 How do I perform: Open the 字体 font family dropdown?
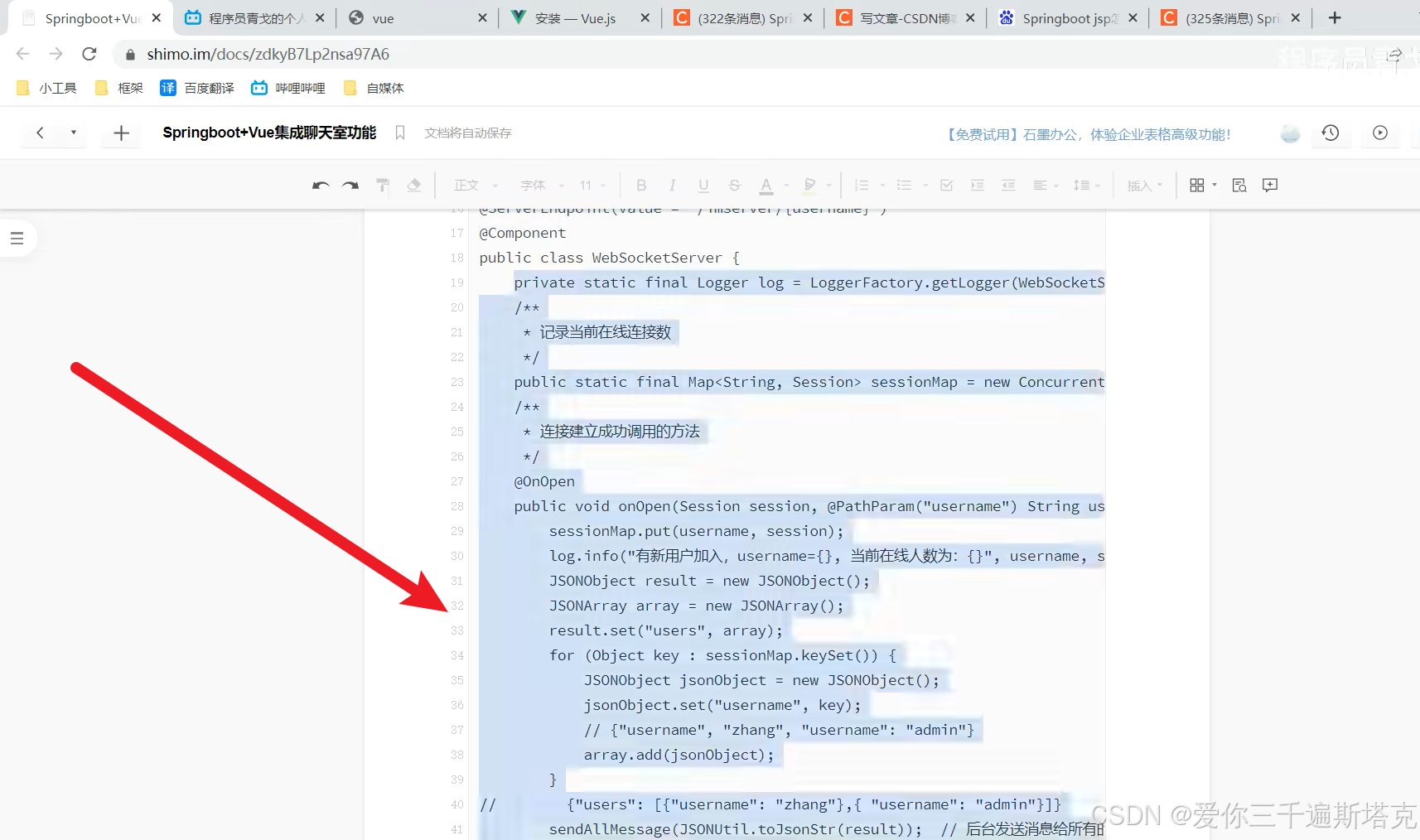[537, 185]
